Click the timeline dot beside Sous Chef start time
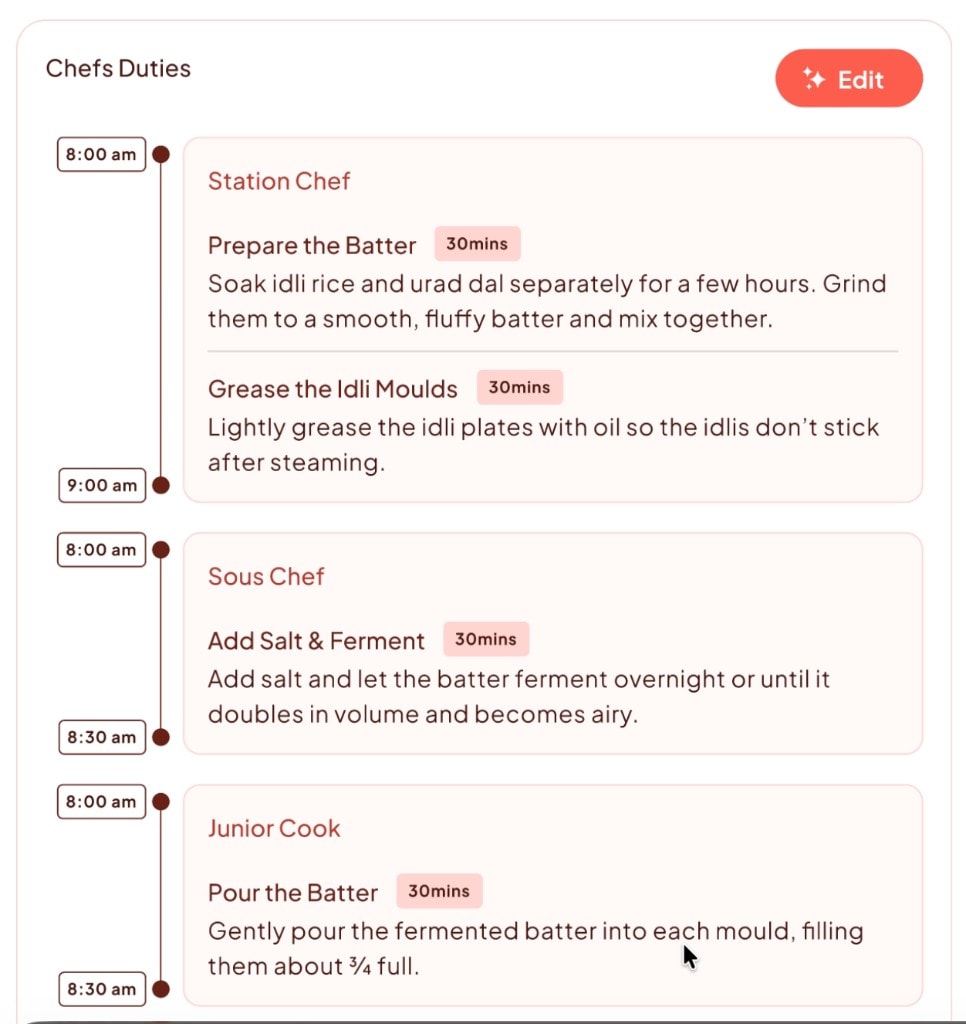This screenshot has height=1024, width=966. [161, 549]
